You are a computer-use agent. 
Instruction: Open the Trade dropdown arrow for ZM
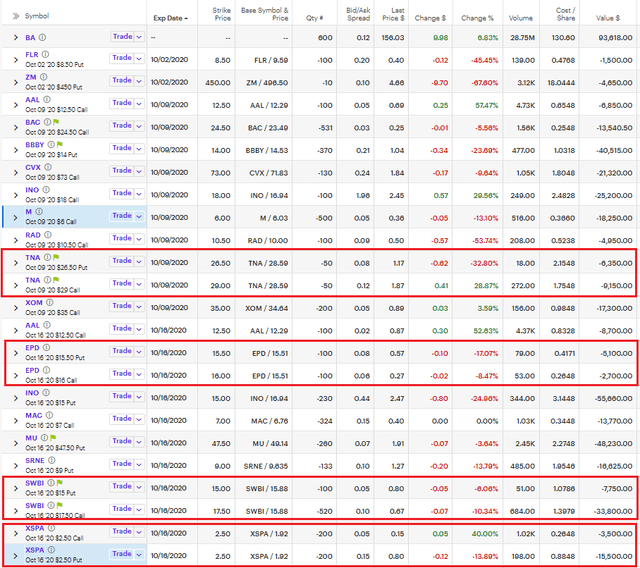pyautogui.click(x=139, y=81)
